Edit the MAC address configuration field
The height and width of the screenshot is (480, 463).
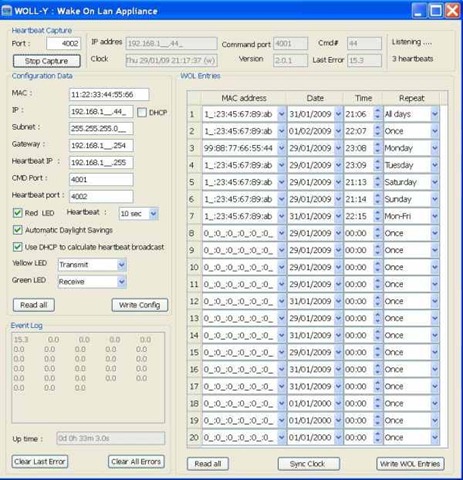[x=109, y=95]
